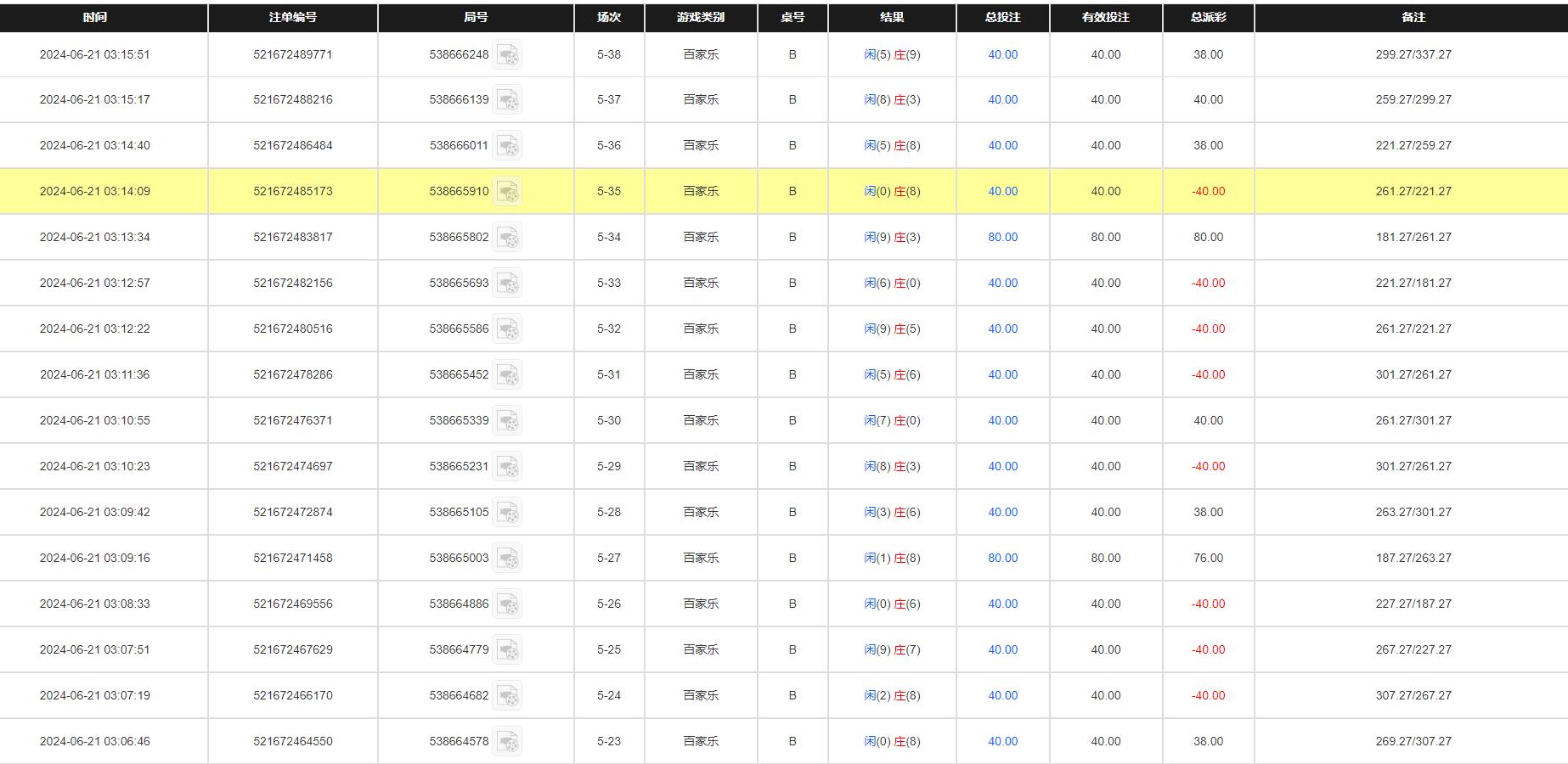Screen dimensions: 1568x764
Task: Click the video icon next to round 538665003
Action: [x=510, y=559]
